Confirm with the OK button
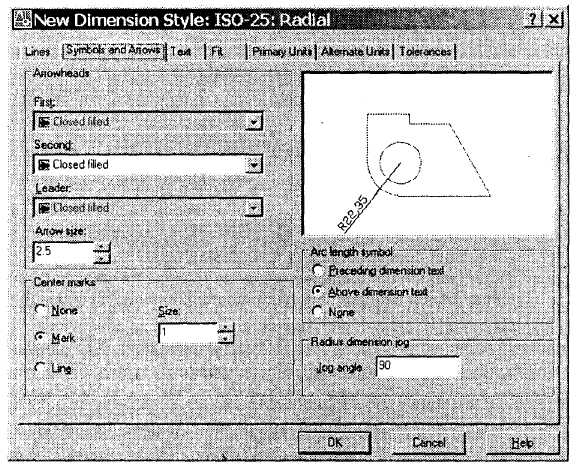Screen dimensions: 582x466 (334, 443)
